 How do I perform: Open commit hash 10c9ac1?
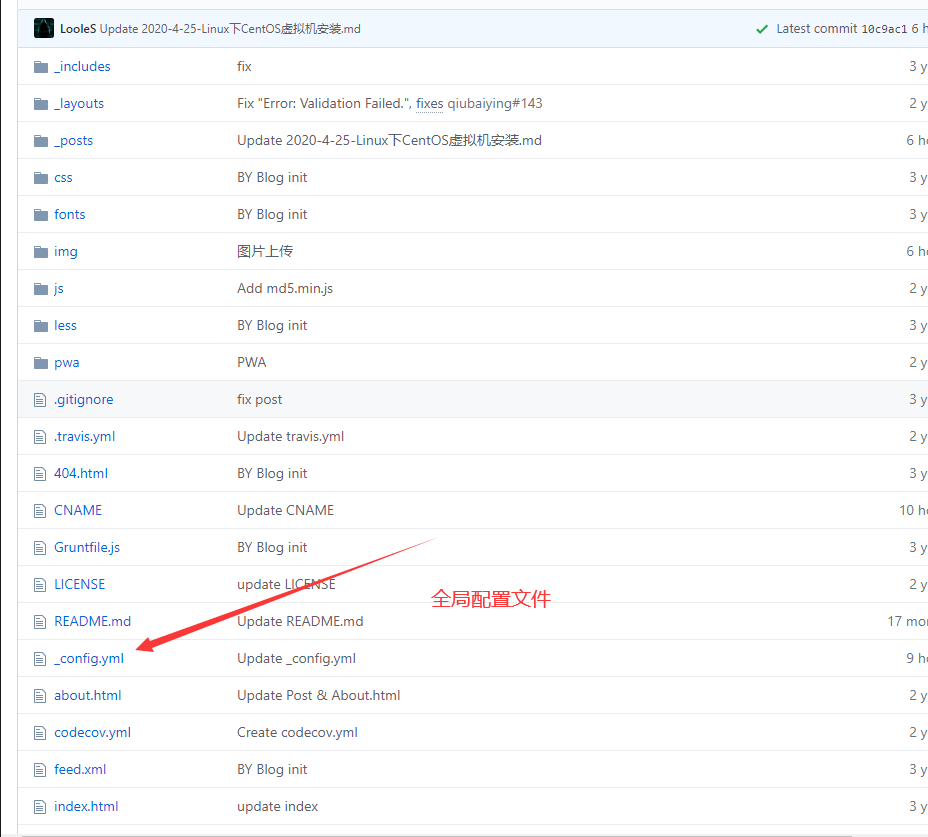click(x=884, y=28)
